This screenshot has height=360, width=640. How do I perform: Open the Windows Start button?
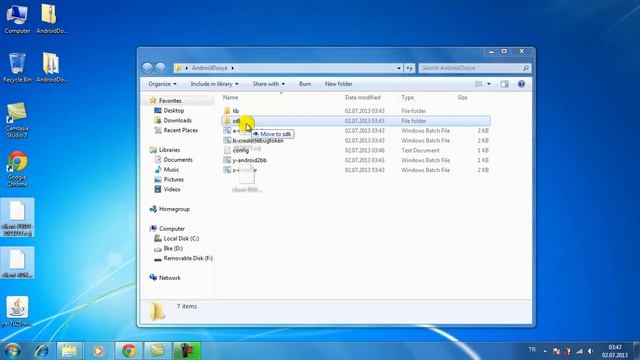pyautogui.click(x=12, y=351)
